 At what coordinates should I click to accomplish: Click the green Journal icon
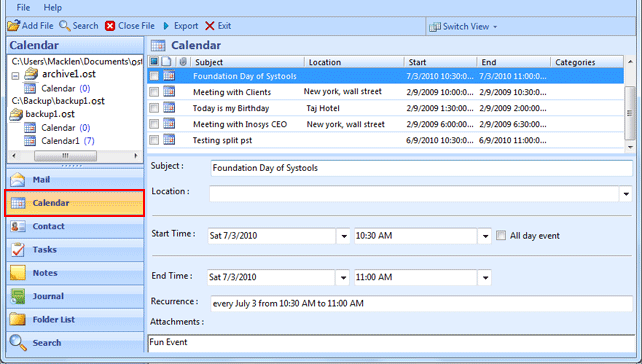(18, 296)
